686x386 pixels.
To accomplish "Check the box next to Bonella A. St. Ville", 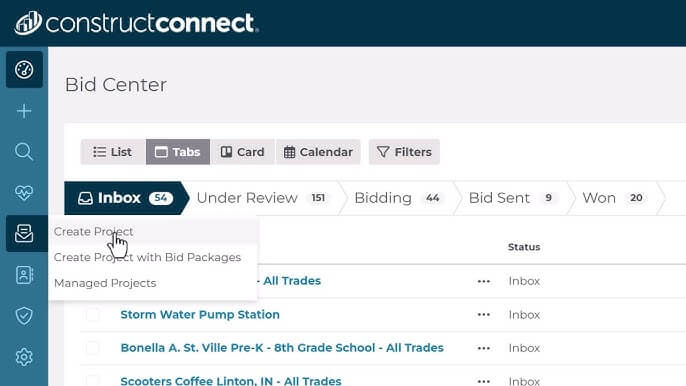I will [92, 348].
